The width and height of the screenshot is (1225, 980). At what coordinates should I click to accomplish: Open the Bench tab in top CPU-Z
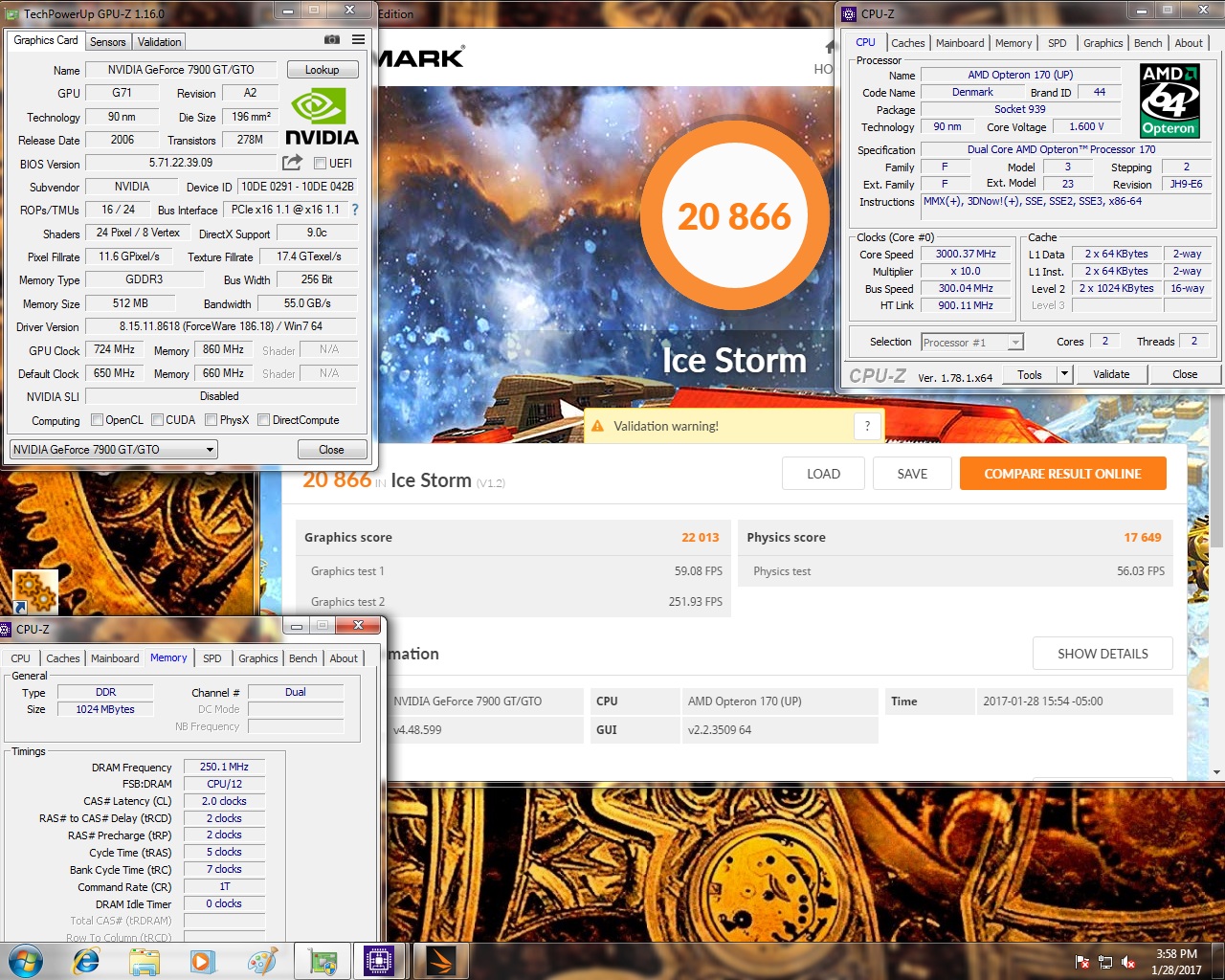1147,43
